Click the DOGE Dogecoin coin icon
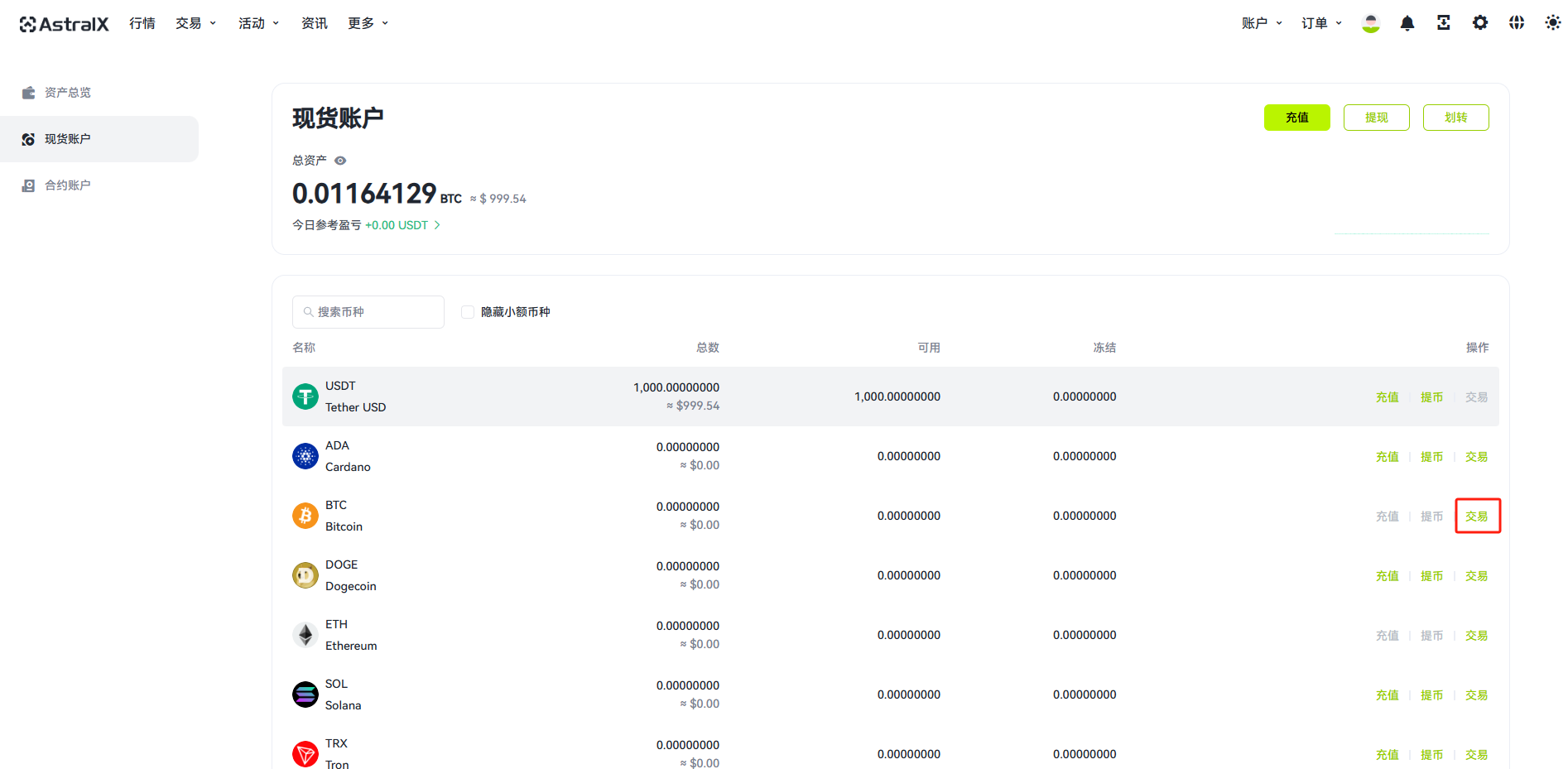This screenshot has width=1568, height=769. point(305,575)
